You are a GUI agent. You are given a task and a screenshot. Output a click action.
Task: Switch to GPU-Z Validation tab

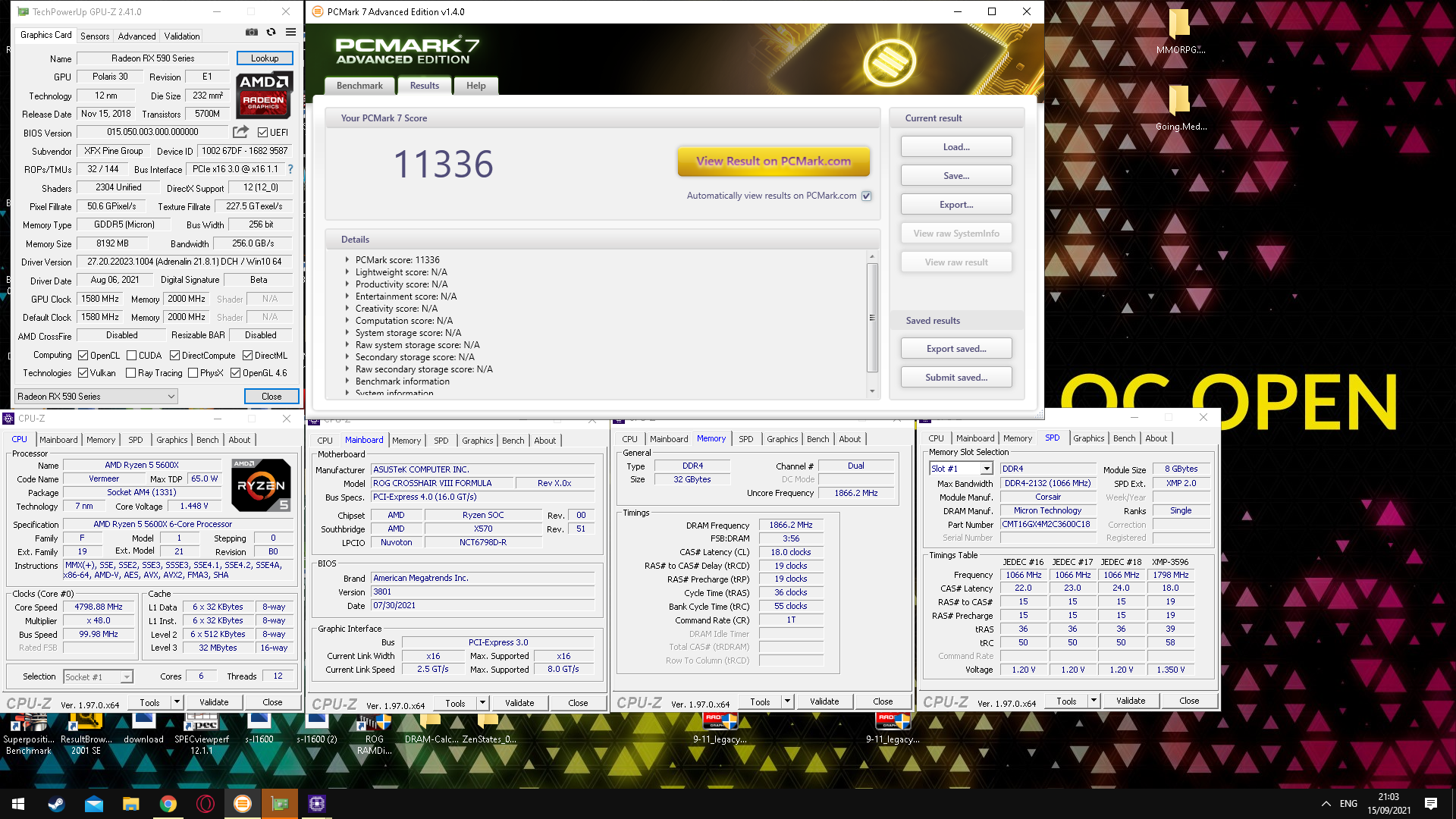coord(182,36)
